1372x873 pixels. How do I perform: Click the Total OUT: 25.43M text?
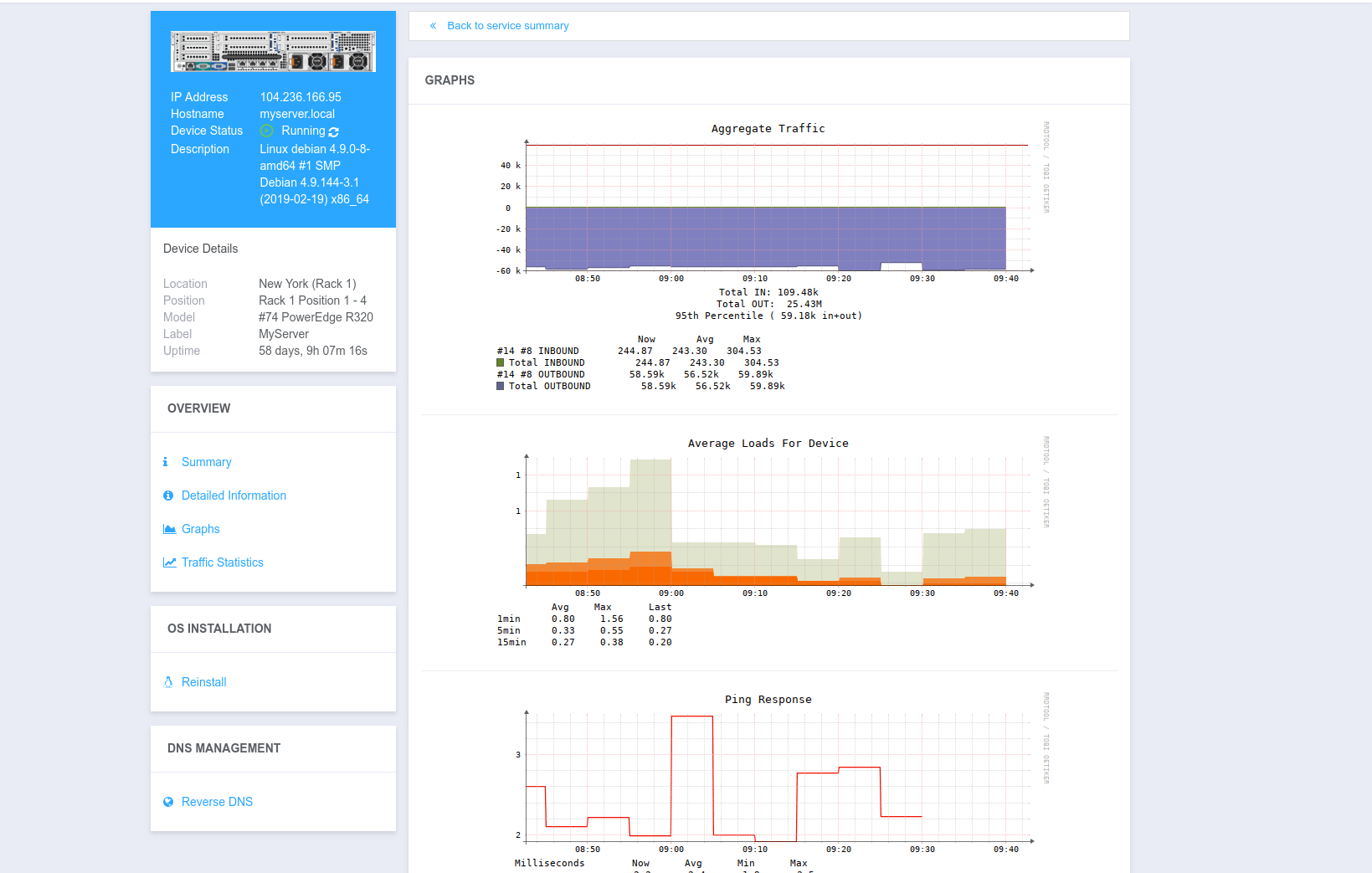click(768, 305)
